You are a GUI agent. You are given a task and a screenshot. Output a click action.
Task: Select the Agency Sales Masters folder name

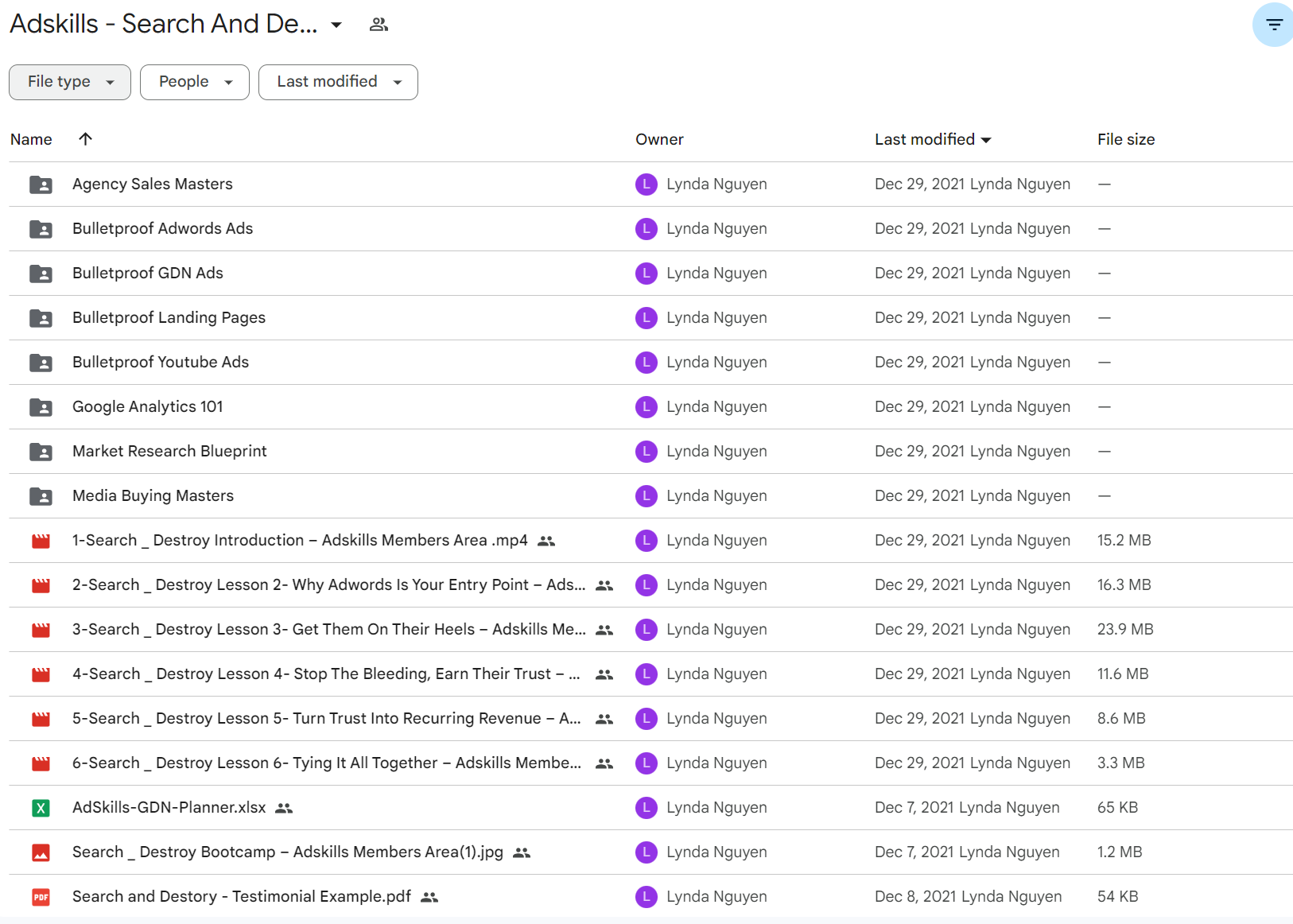(x=153, y=184)
